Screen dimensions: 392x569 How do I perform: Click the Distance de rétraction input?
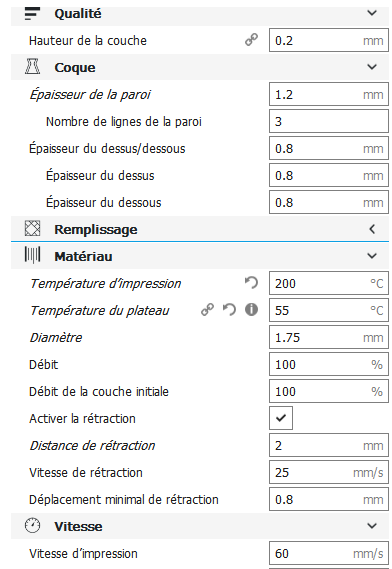click(x=329, y=445)
